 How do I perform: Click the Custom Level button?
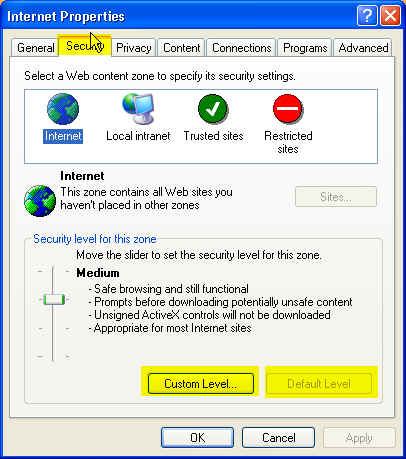pyautogui.click(x=201, y=383)
